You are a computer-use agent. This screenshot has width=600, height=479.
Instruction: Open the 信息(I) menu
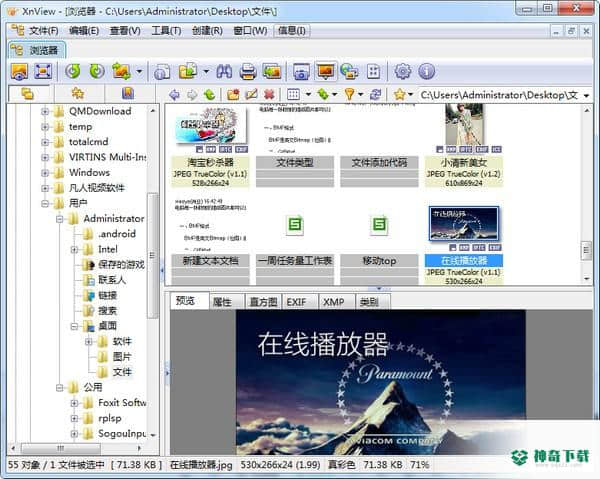[x=292, y=31]
